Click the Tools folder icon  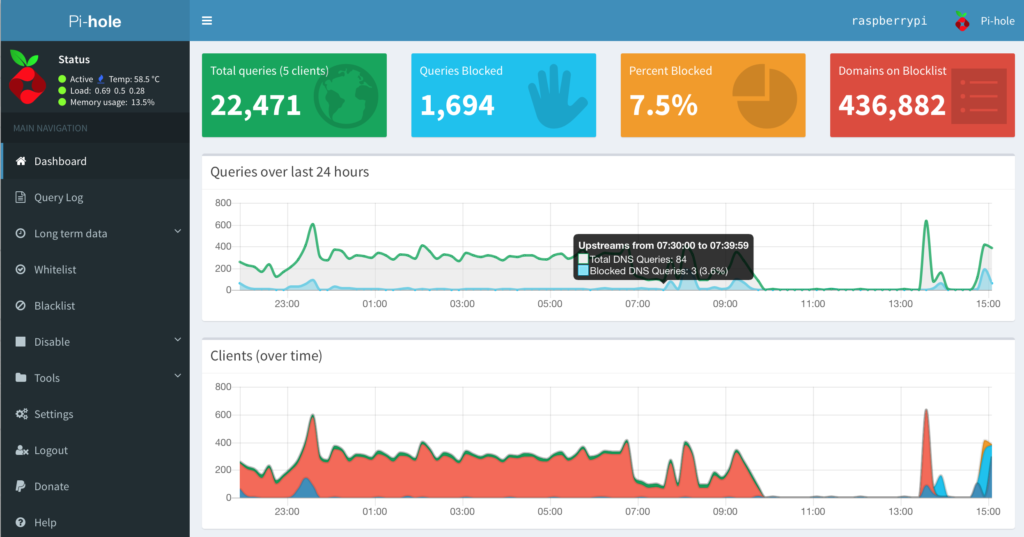[x=21, y=378]
